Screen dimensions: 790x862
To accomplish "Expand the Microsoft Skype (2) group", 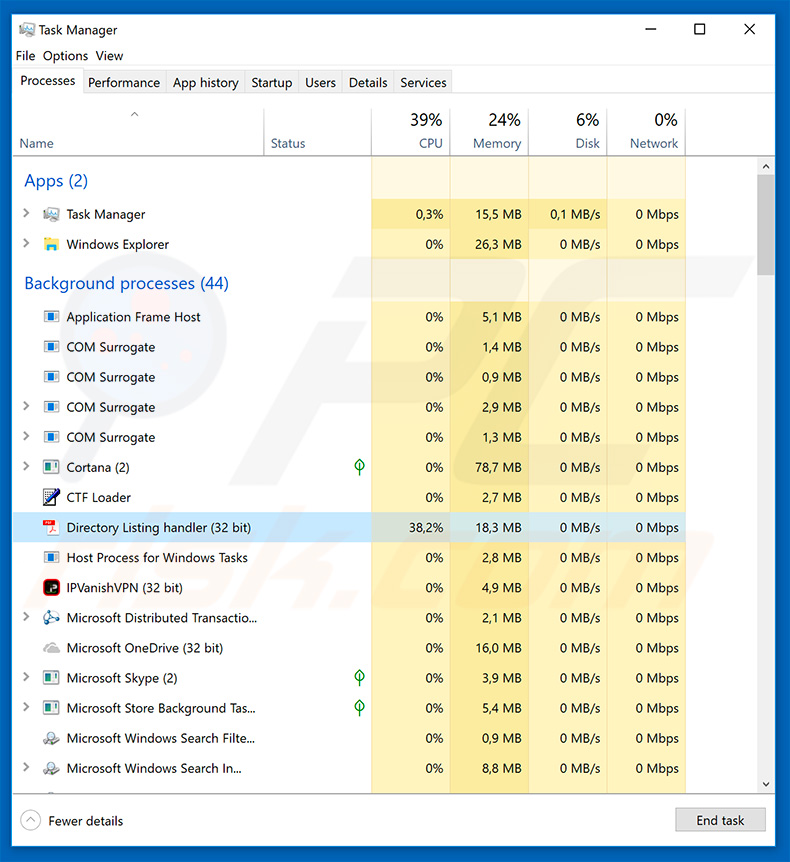I will point(26,677).
